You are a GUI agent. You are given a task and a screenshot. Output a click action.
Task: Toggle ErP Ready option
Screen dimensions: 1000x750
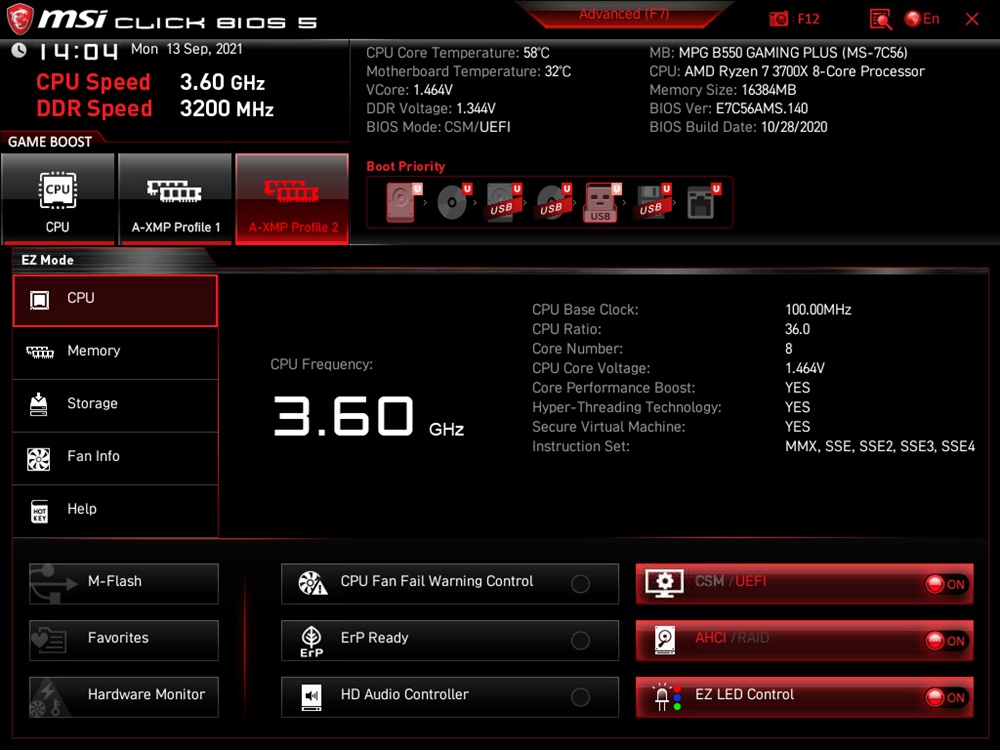click(x=450, y=640)
